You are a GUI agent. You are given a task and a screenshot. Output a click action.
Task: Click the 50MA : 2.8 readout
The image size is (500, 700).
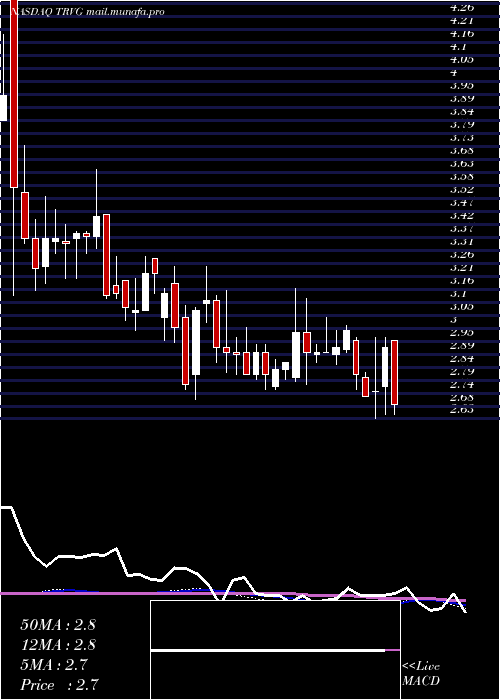[x=58, y=625]
